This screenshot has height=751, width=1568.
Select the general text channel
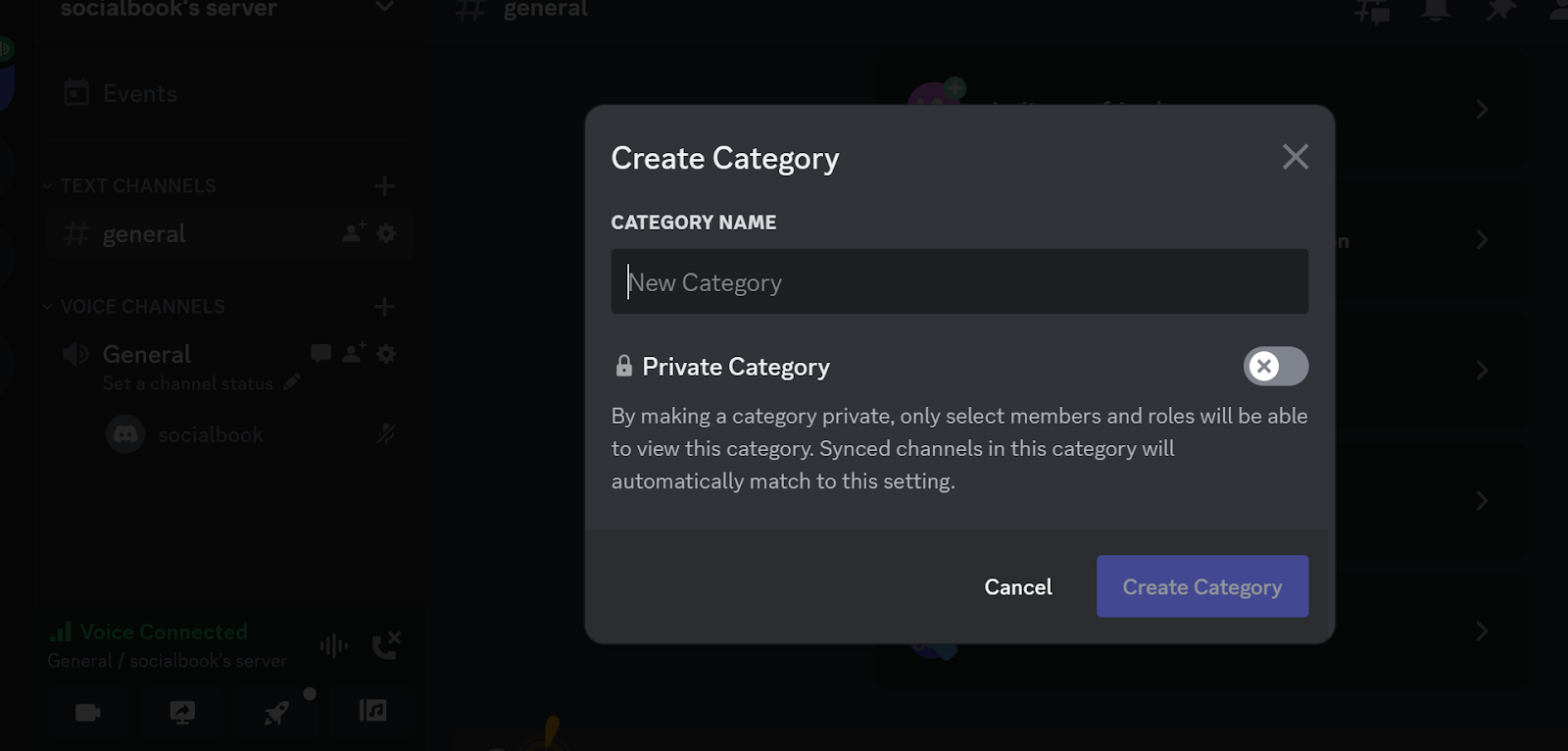coord(144,234)
